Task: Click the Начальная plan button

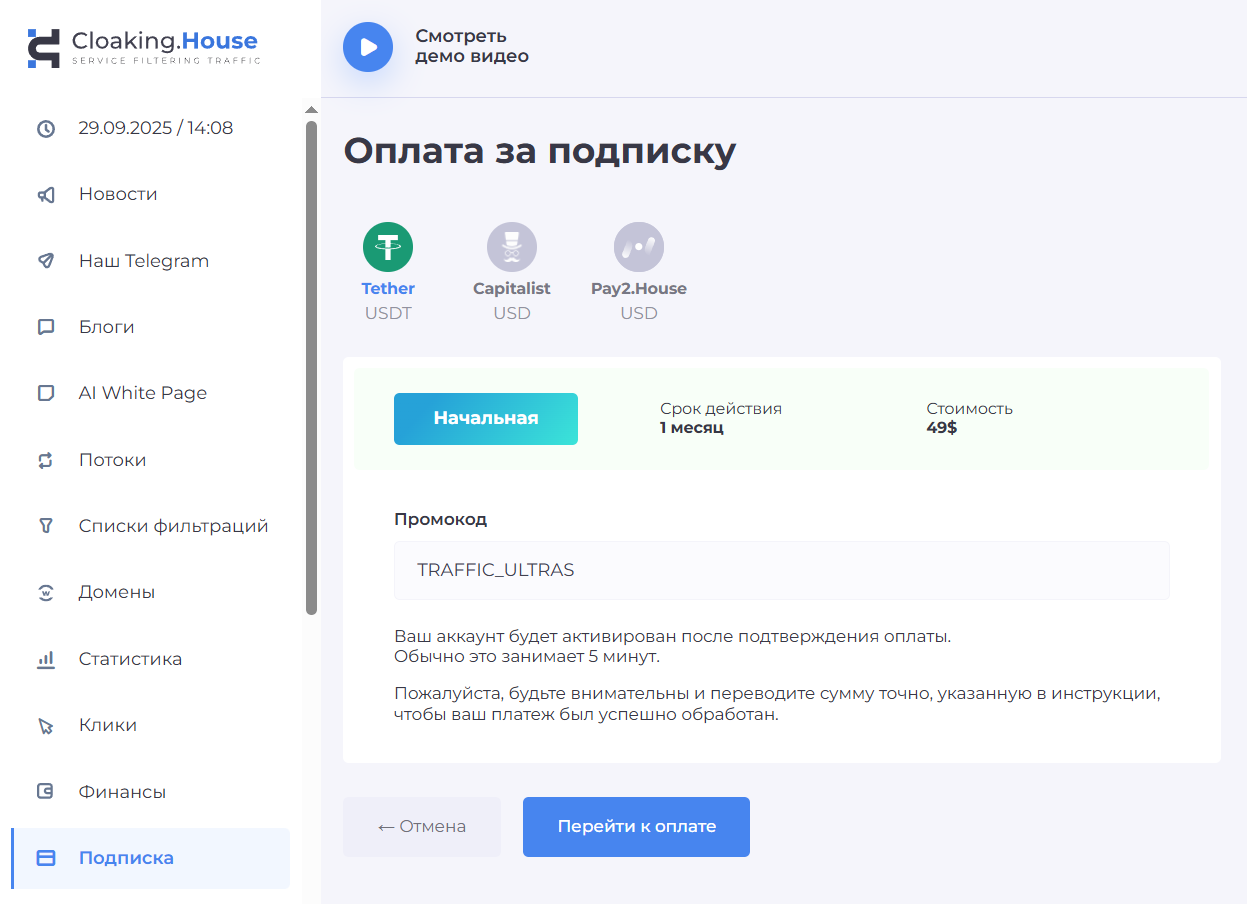Action: pos(485,419)
